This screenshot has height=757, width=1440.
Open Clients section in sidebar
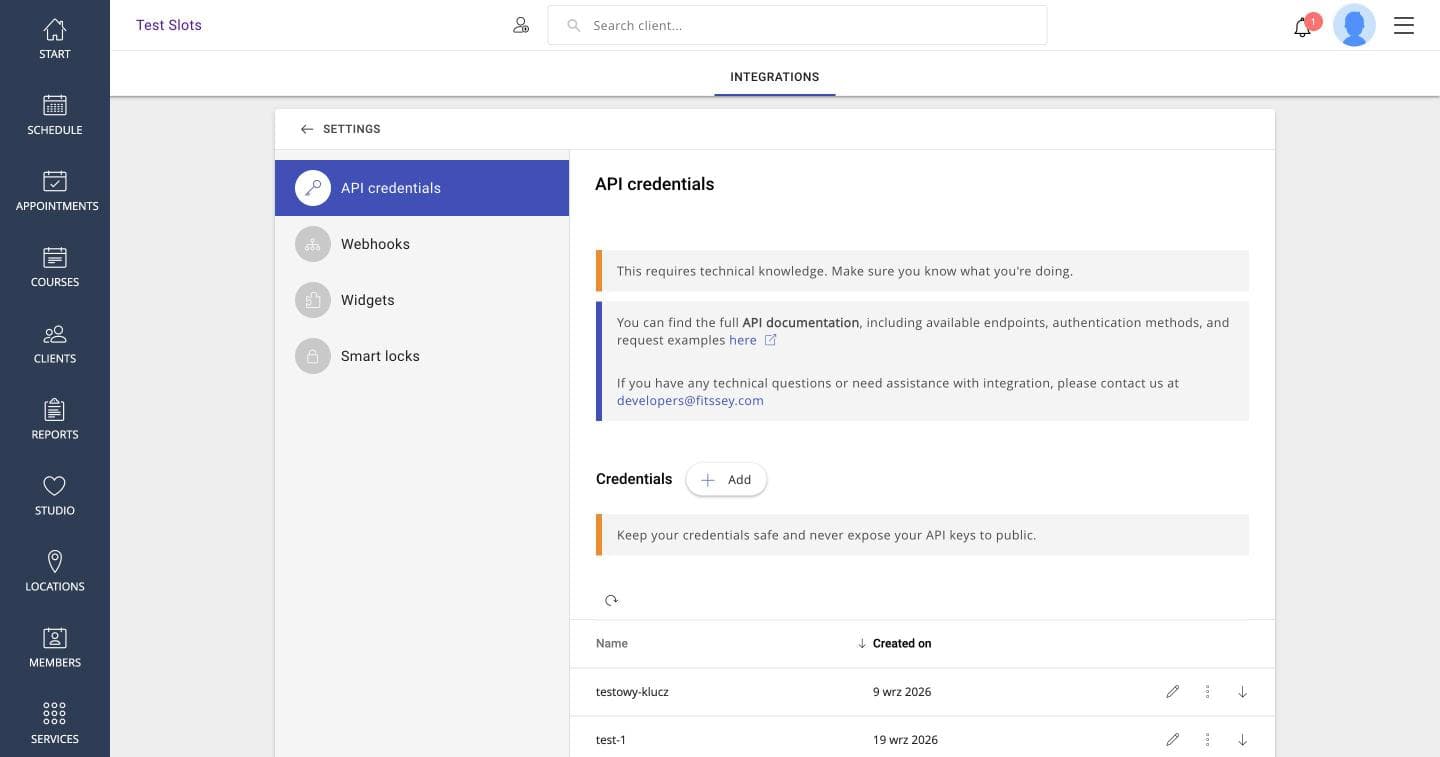(55, 343)
